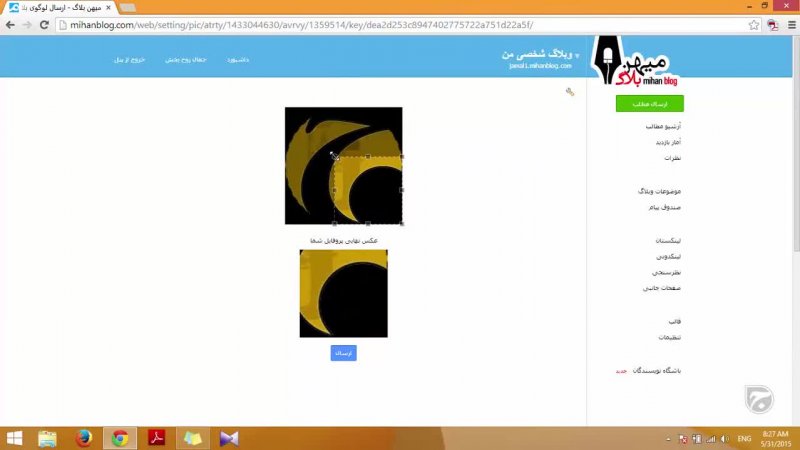Viewport: 800px width, 450px height.
Task: Expand the وبلاگ شخصی من dropdown arrow
Action: [x=577, y=55]
